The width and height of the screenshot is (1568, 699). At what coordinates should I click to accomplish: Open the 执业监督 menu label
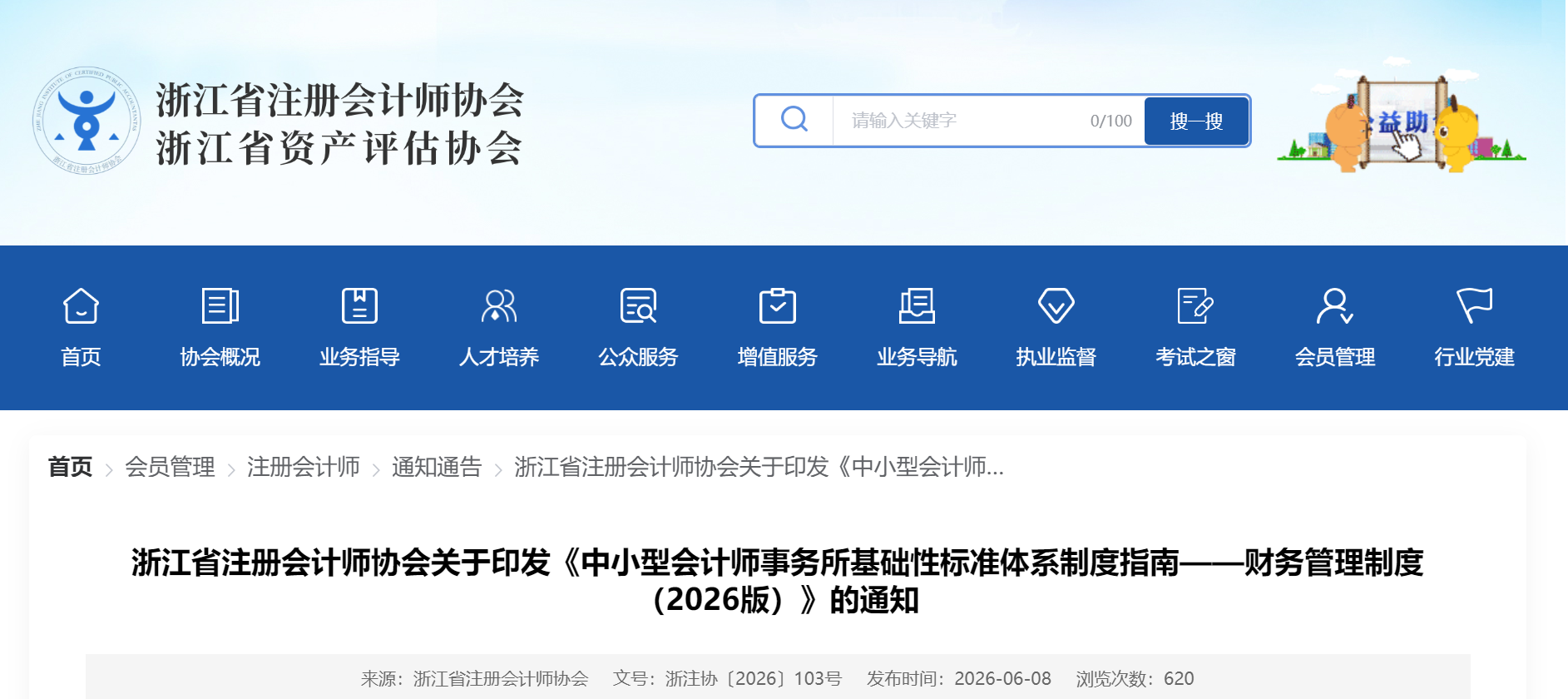[x=1056, y=357]
